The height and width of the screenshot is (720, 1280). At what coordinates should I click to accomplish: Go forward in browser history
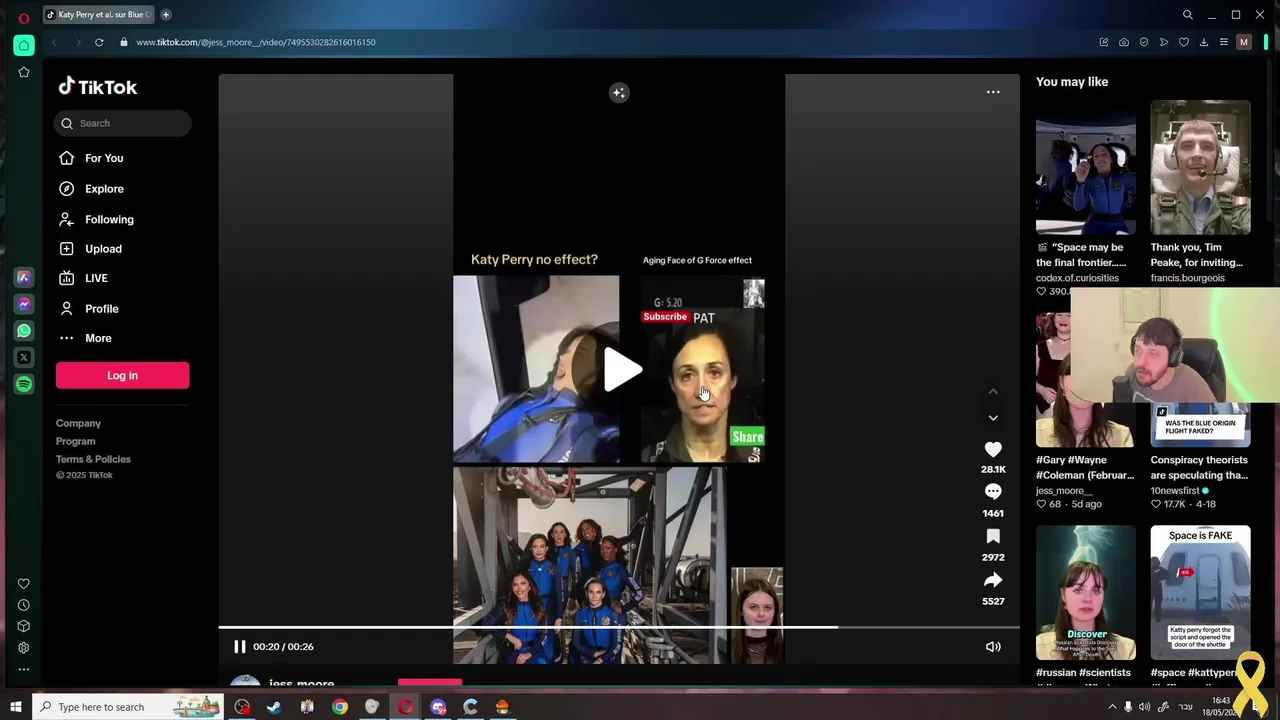[x=77, y=42]
